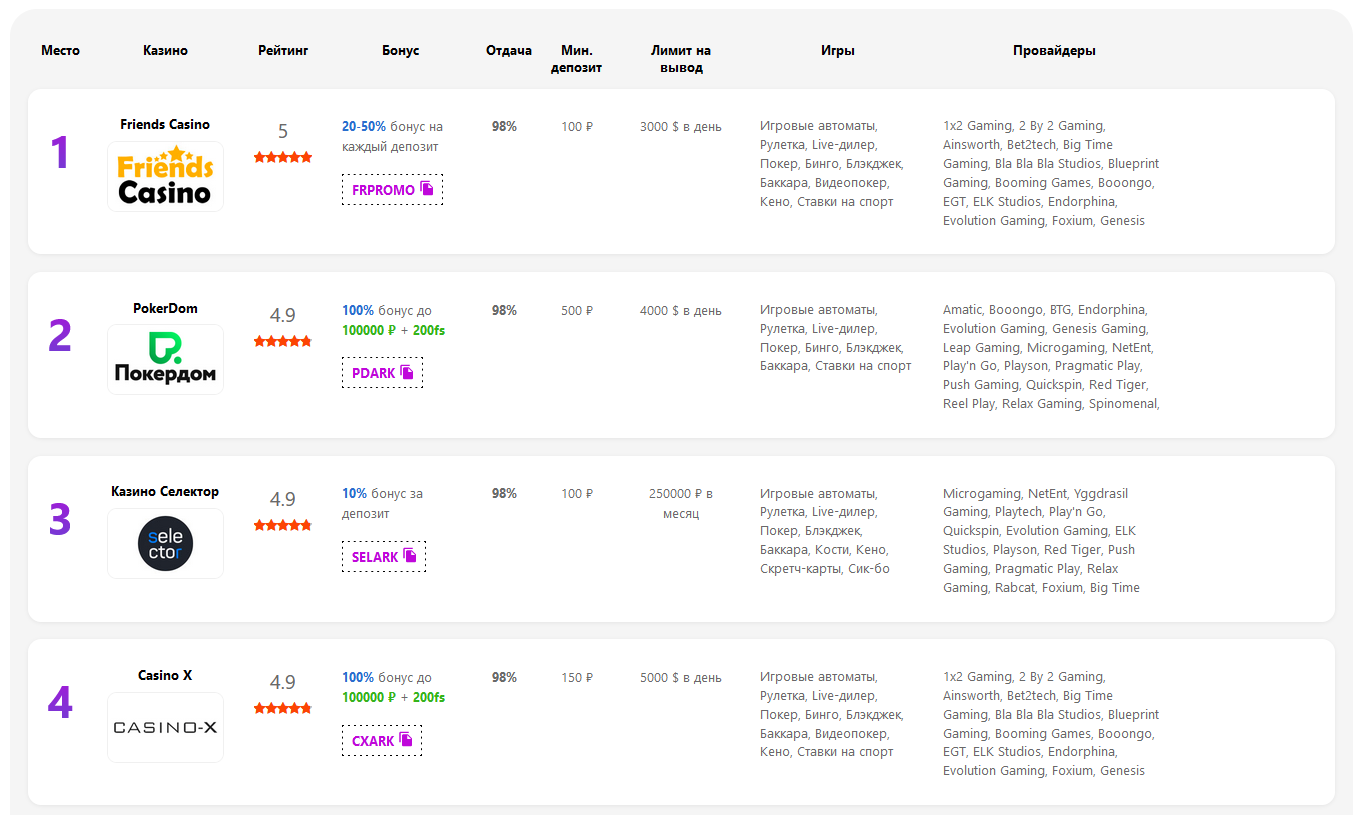The height and width of the screenshot is (815, 1360).
Task: Click the 3000 $ в день limit
Action: tap(681, 126)
